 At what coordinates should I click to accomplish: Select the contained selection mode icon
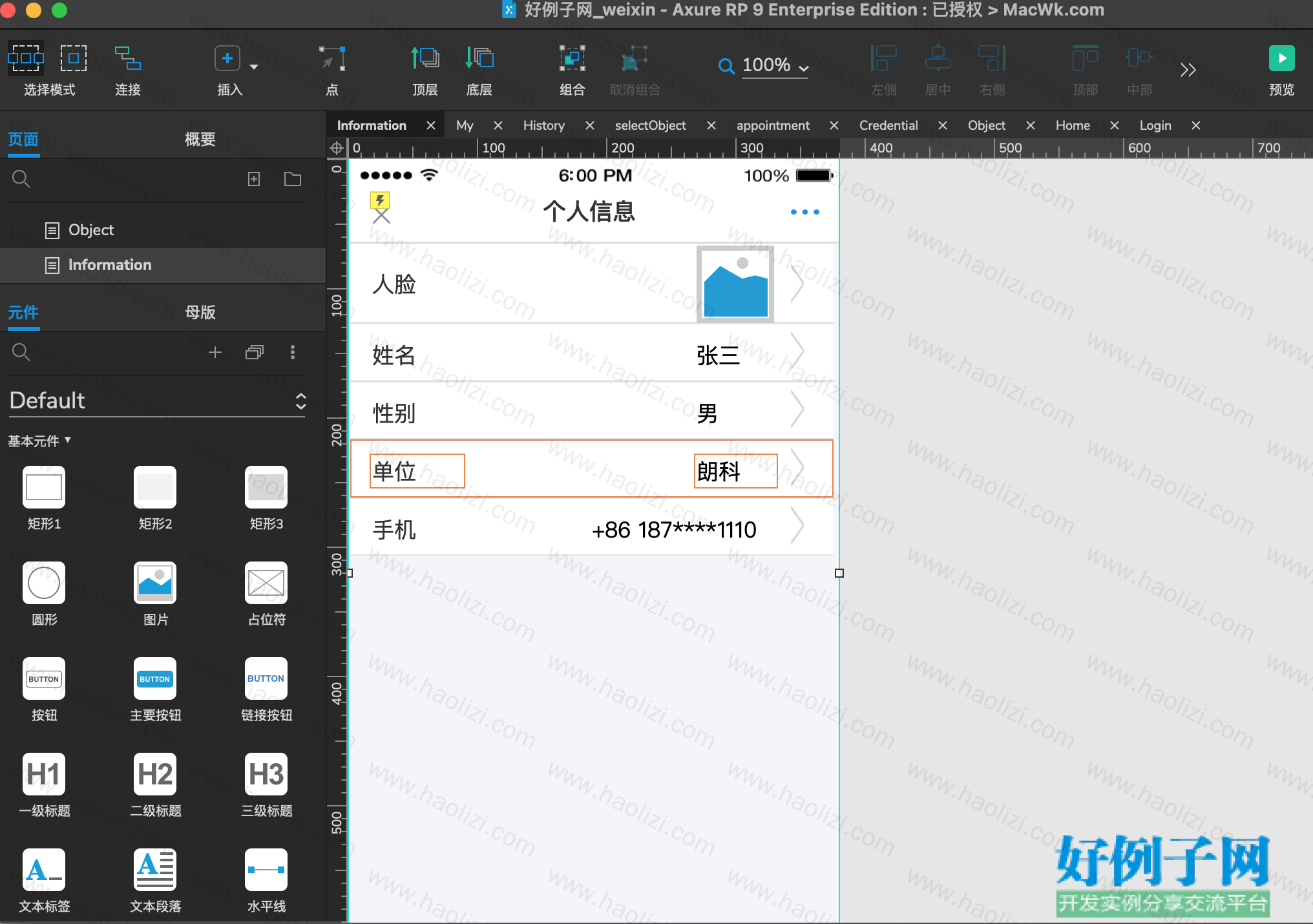[x=74, y=58]
